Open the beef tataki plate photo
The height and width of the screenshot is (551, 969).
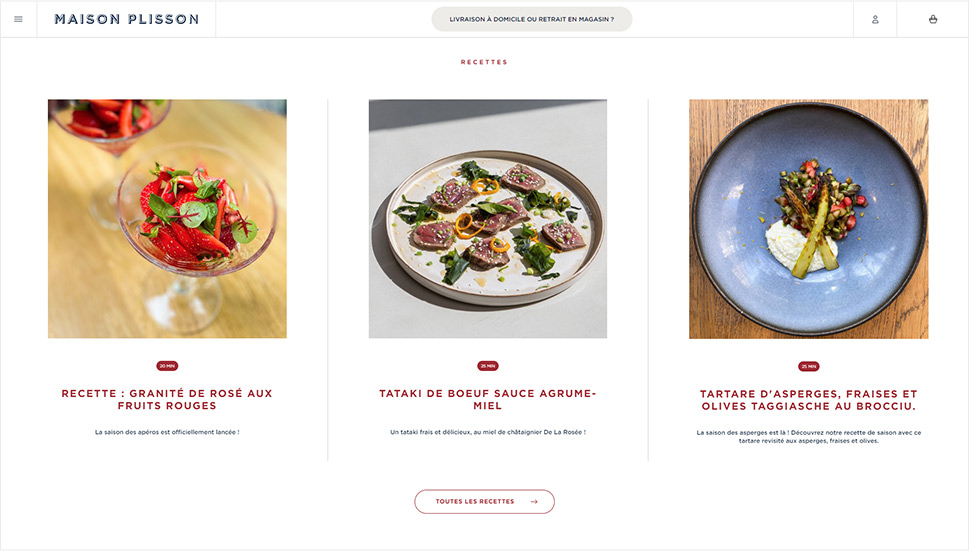488,218
